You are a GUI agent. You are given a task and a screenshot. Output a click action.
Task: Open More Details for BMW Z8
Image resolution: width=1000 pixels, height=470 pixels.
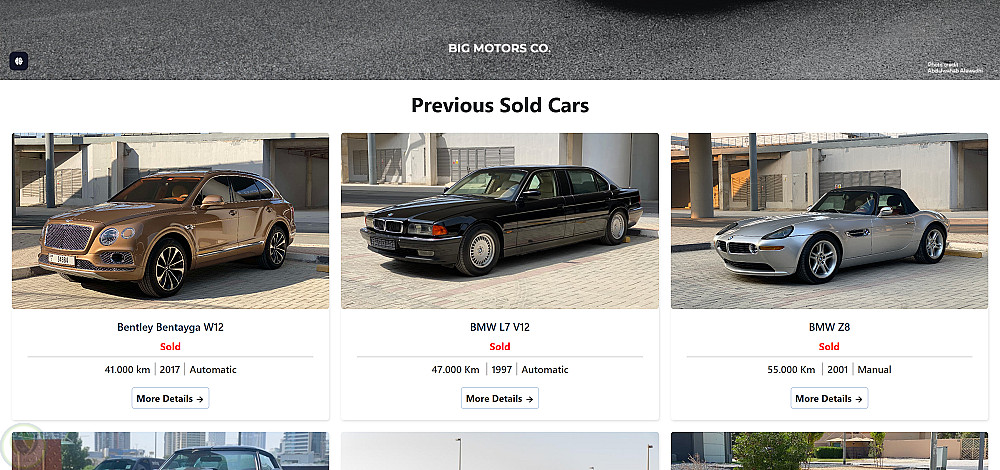[829, 399]
